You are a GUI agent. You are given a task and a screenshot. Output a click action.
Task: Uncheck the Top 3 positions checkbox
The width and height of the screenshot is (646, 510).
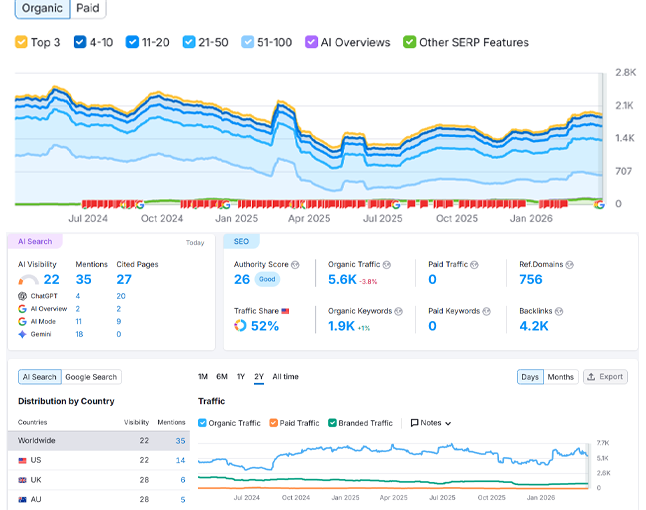click(x=21, y=42)
